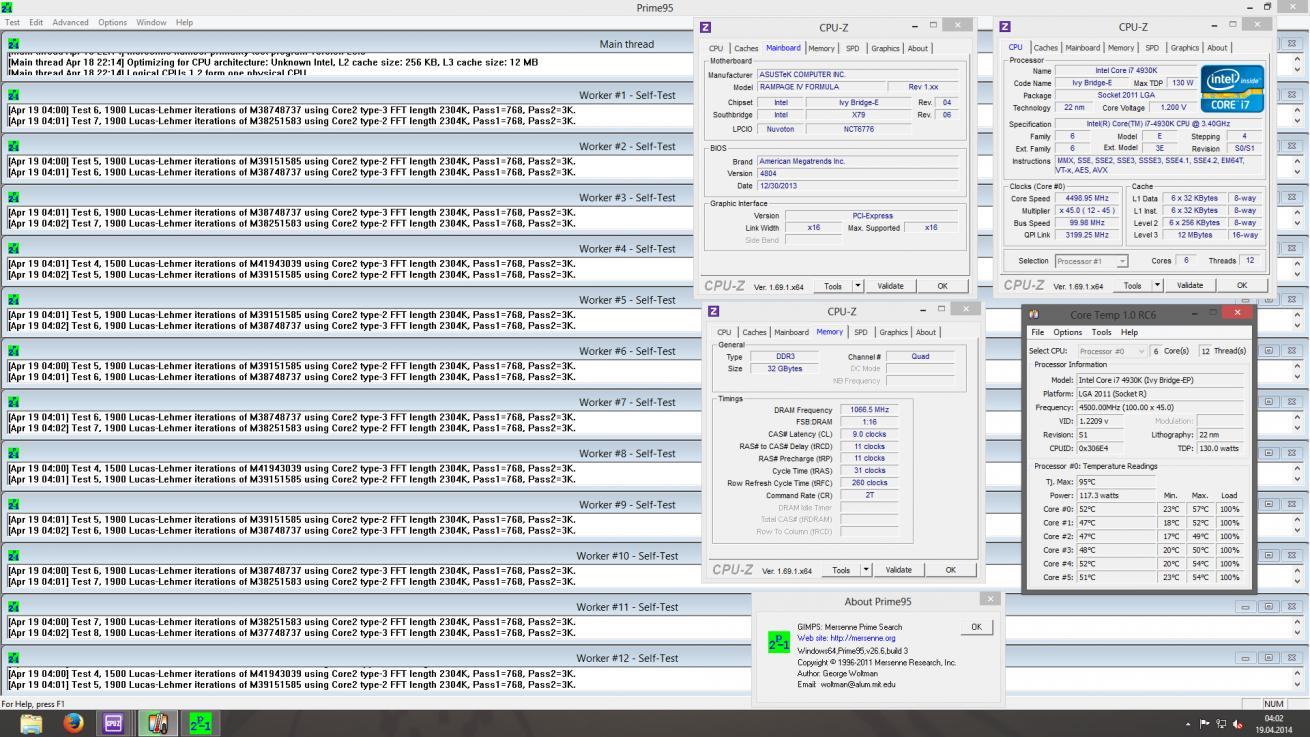Screen dimensions: 1310x737
Task: Click the Worker #2 Self-Test window icon
Action: 13,146
